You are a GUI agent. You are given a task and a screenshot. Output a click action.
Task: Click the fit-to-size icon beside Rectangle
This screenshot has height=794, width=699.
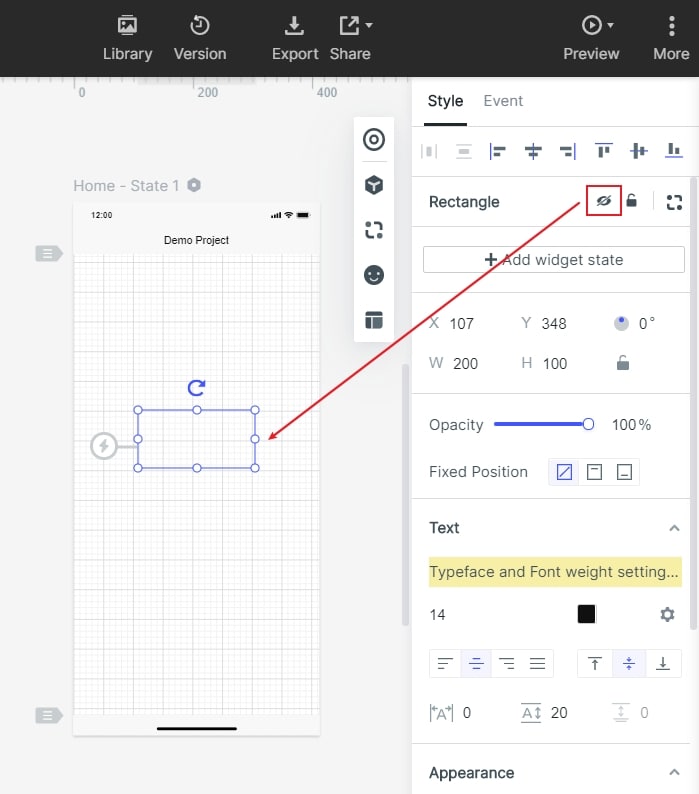(x=674, y=202)
